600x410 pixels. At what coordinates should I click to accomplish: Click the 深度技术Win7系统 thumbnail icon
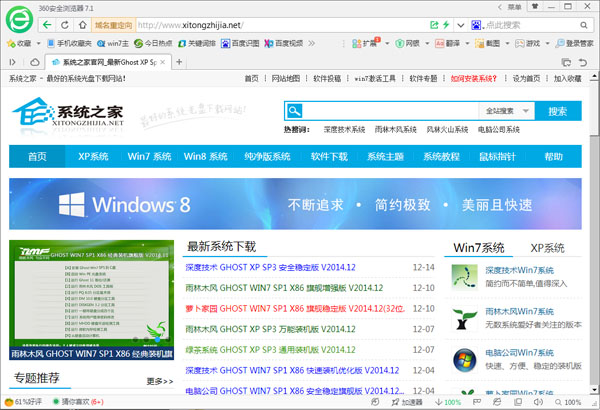[464, 277]
